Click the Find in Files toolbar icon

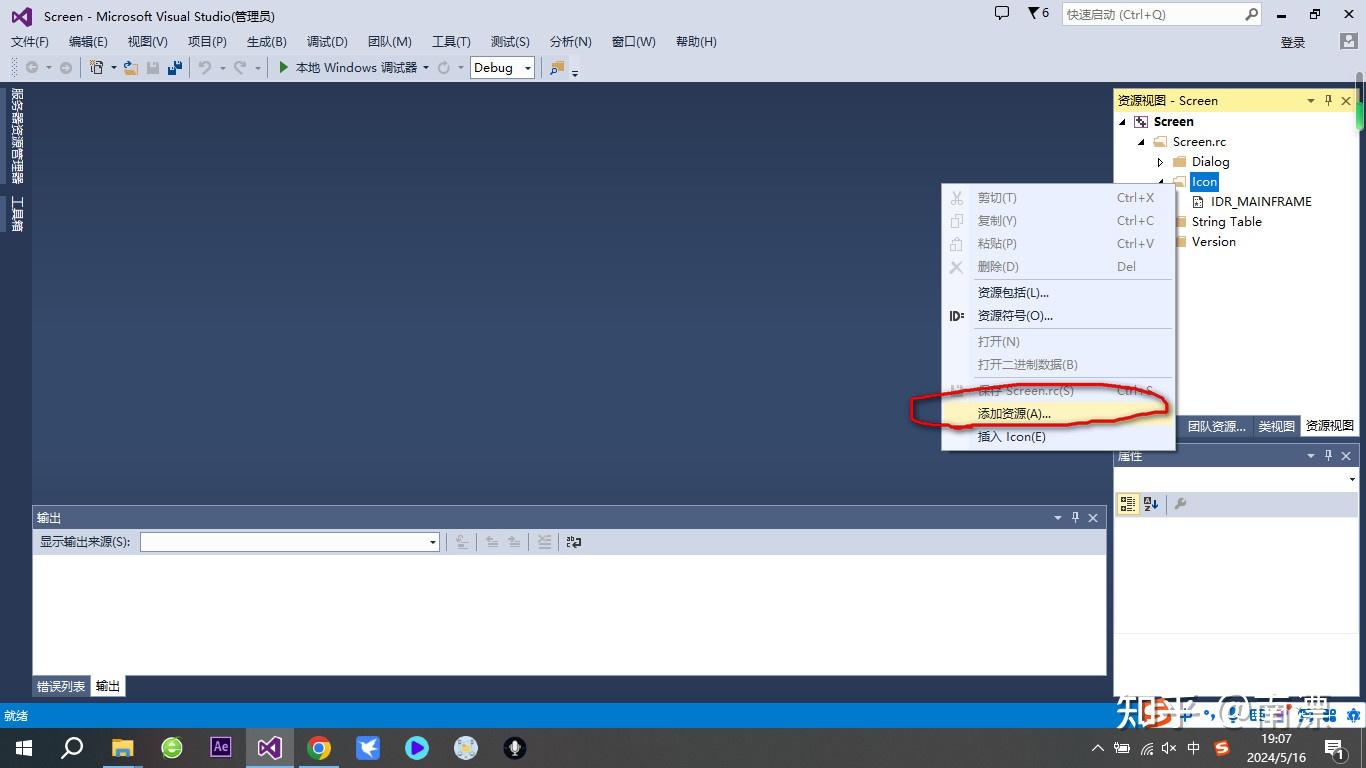[x=557, y=68]
